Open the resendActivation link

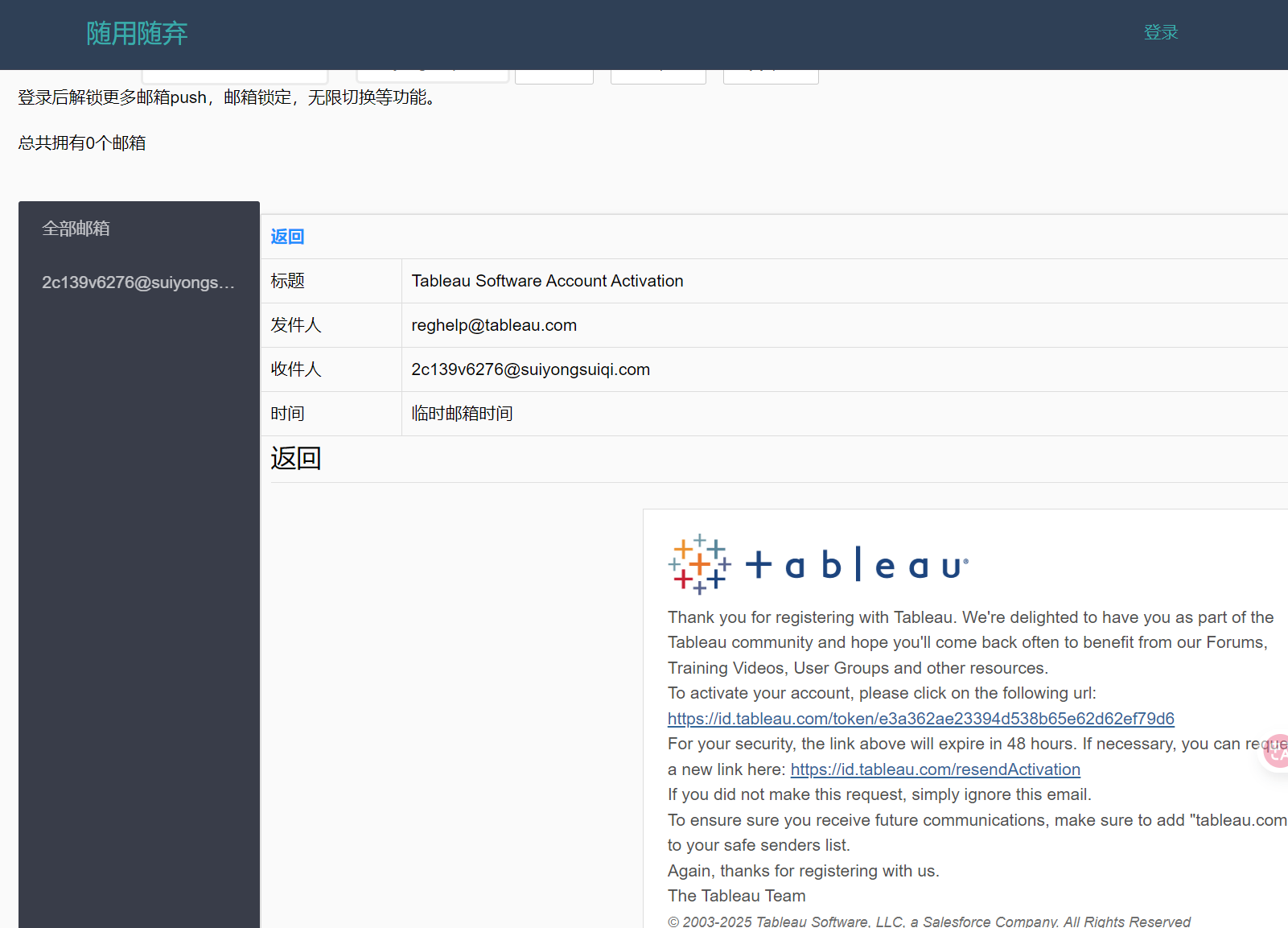[936, 769]
